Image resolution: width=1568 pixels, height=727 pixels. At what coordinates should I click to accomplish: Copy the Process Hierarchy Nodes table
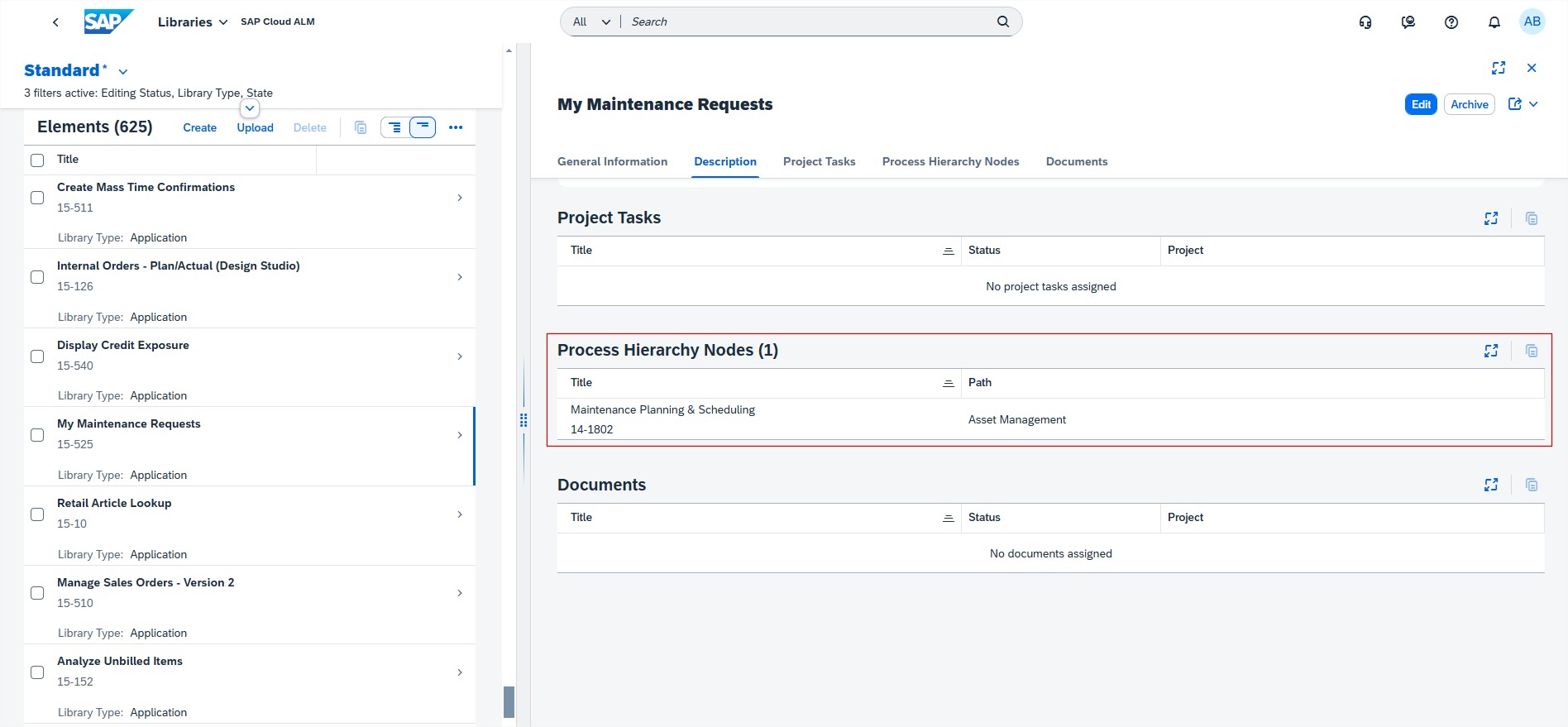click(x=1531, y=351)
